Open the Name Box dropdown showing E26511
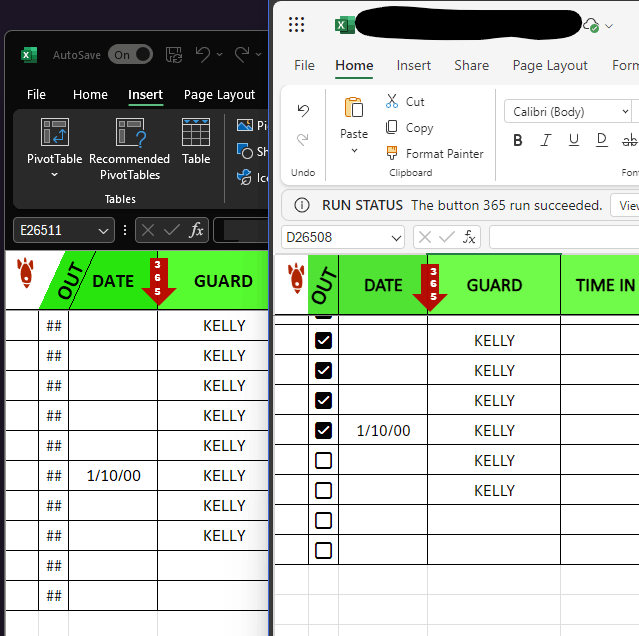 tap(103, 231)
